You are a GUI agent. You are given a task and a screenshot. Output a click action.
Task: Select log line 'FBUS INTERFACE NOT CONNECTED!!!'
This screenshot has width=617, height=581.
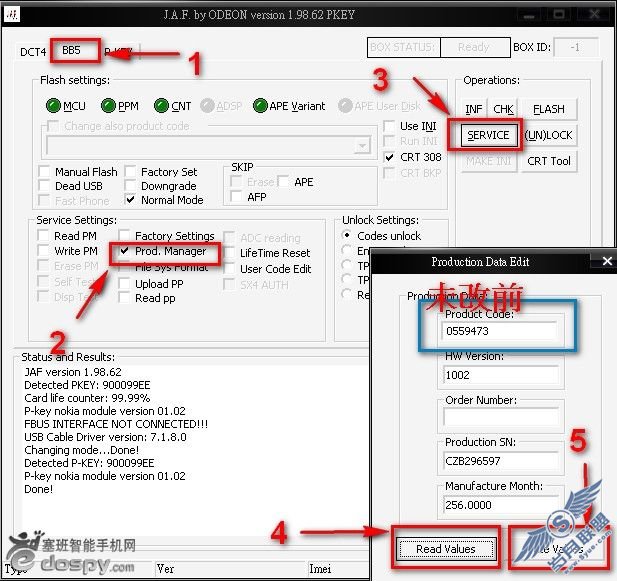[x=116, y=424]
